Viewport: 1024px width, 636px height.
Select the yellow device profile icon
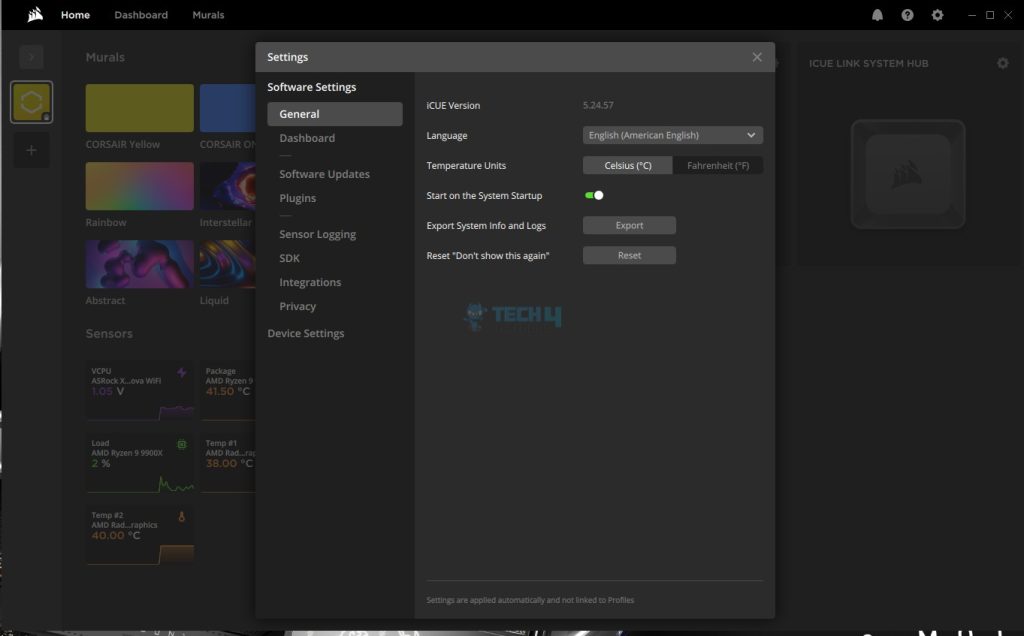[x=31, y=103]
